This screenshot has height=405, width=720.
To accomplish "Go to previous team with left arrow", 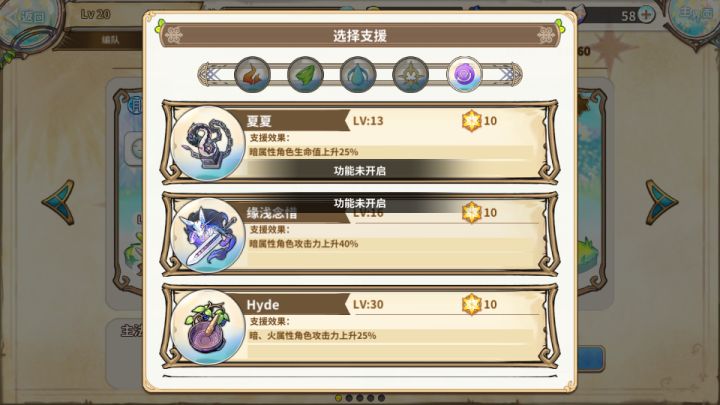I will [59, 202].
